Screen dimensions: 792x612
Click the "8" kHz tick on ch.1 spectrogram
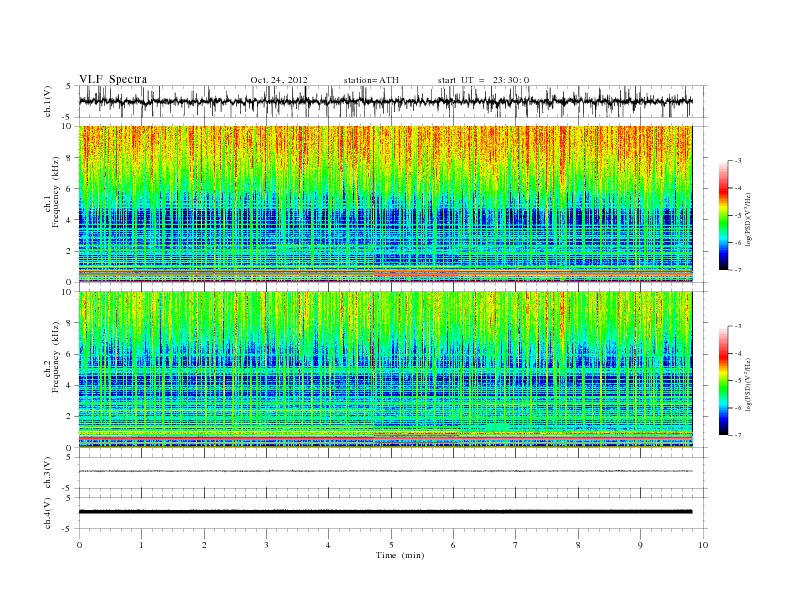(x=70, y=158)
